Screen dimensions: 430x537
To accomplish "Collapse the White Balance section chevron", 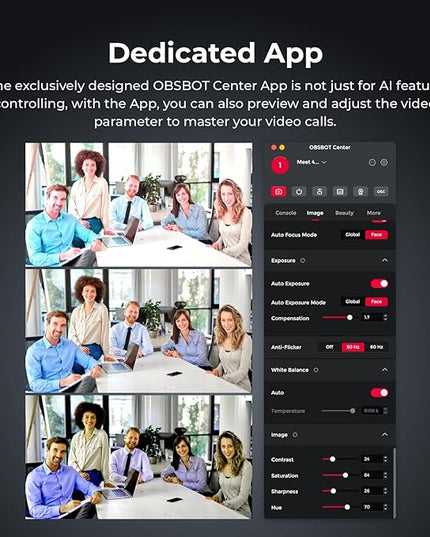I will coord(384,370).
